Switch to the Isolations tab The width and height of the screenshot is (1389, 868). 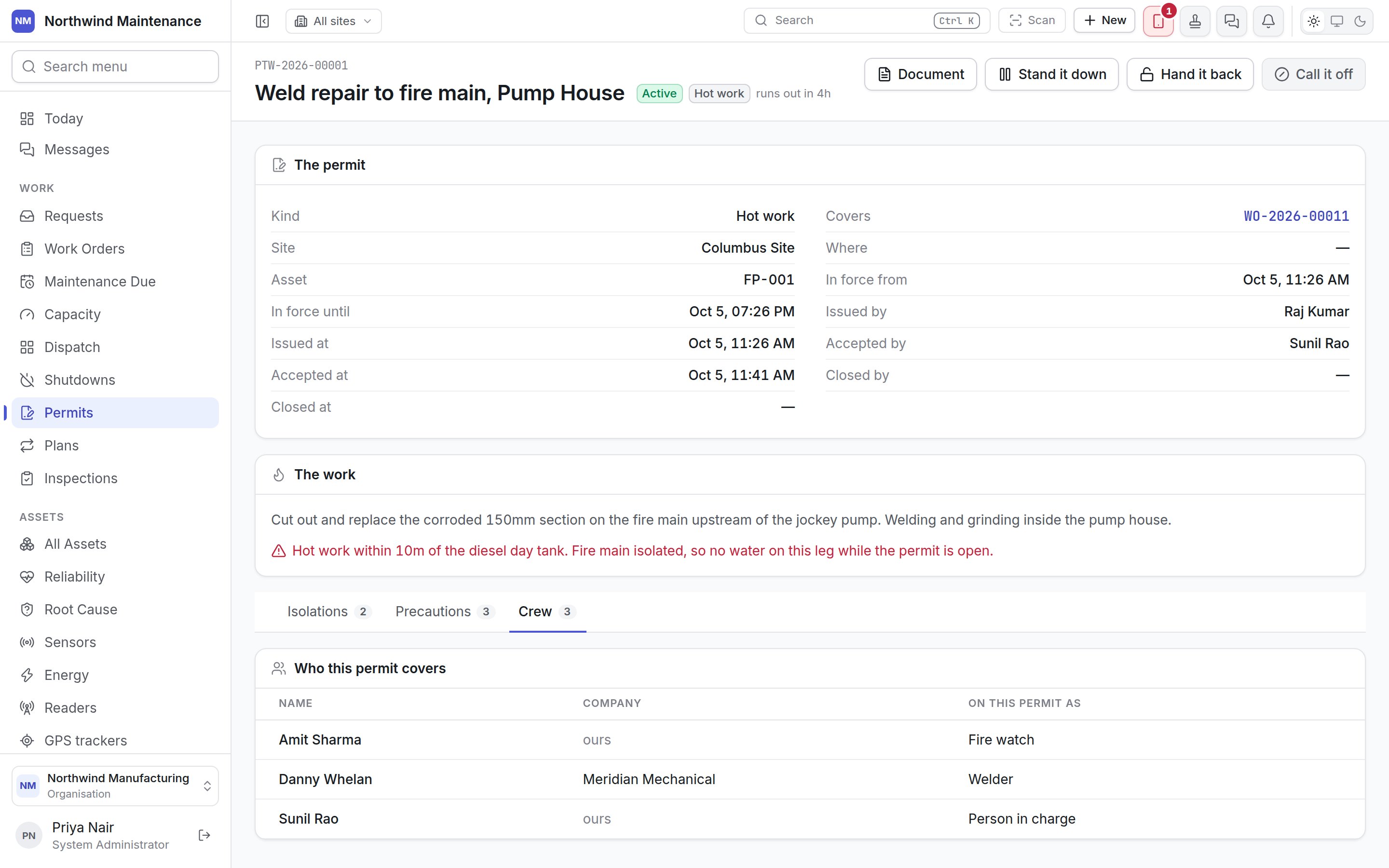pos(329,612)
